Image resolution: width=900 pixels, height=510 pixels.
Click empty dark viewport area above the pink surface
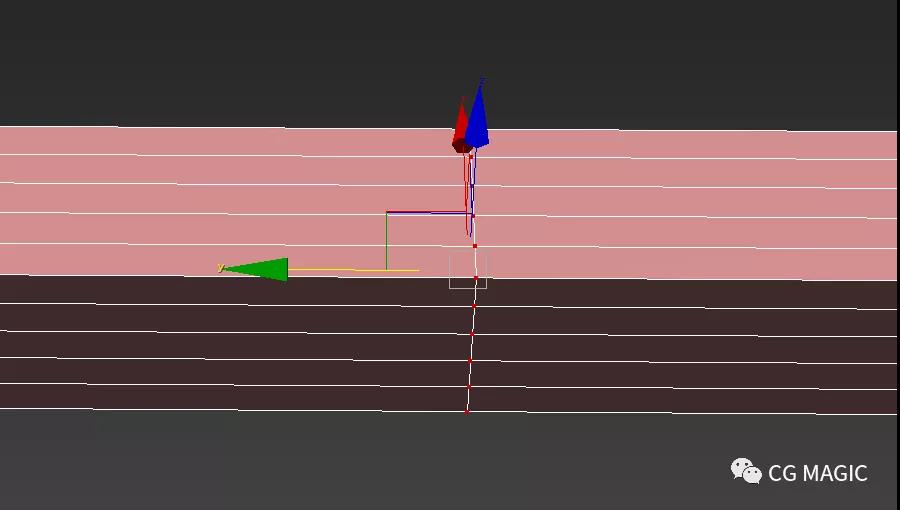[200, 60]
